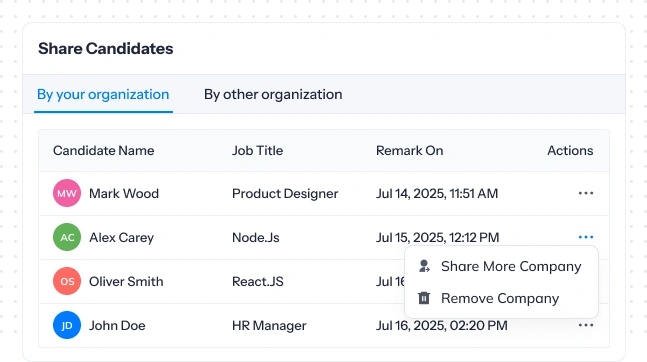Click the Job Title column header
Image resolution: width=647 pixels, height=362 pixels.
point(257,151)
